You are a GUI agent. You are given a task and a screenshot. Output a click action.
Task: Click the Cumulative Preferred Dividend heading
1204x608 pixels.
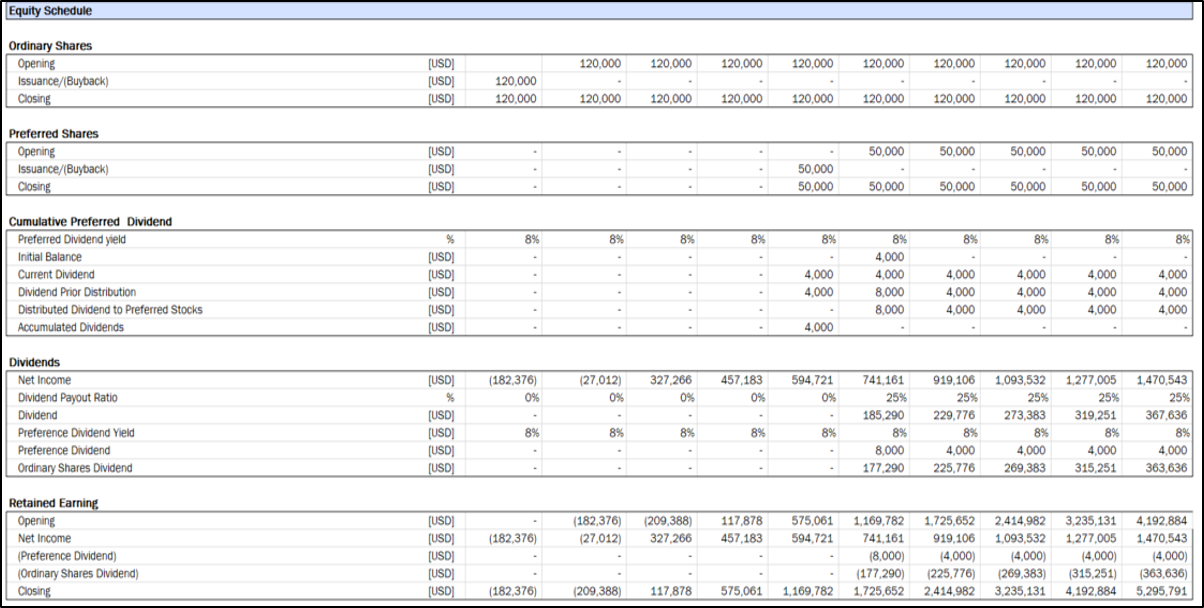[x=90, y=222]
